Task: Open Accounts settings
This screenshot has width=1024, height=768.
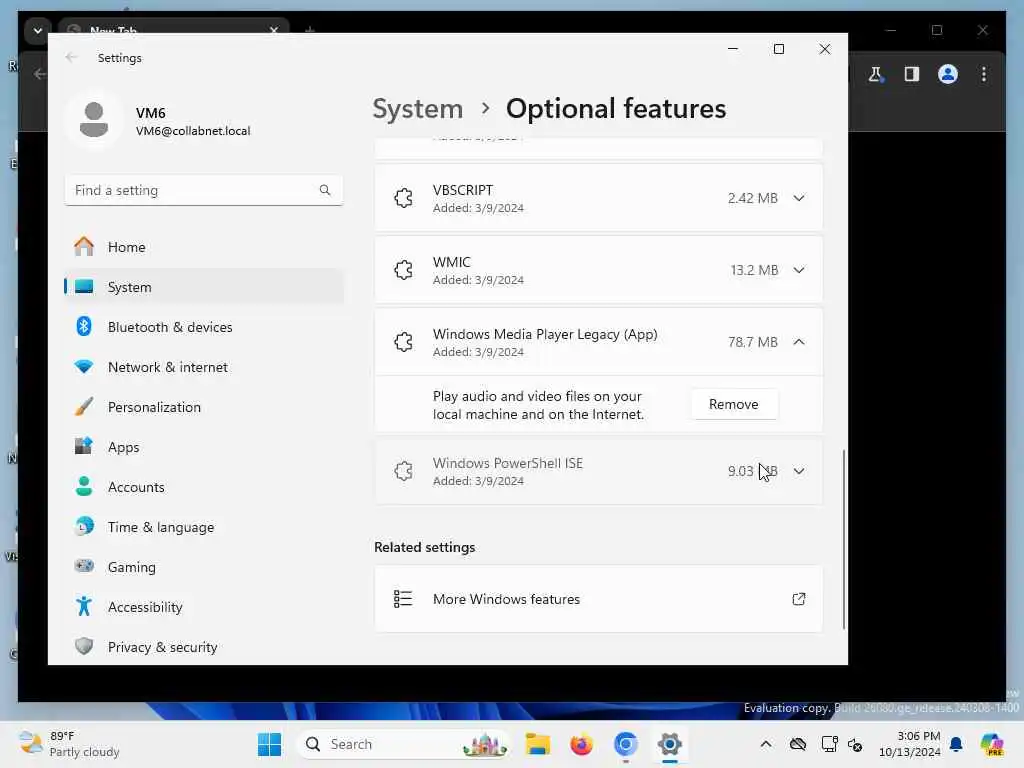Action: [204, 487]
